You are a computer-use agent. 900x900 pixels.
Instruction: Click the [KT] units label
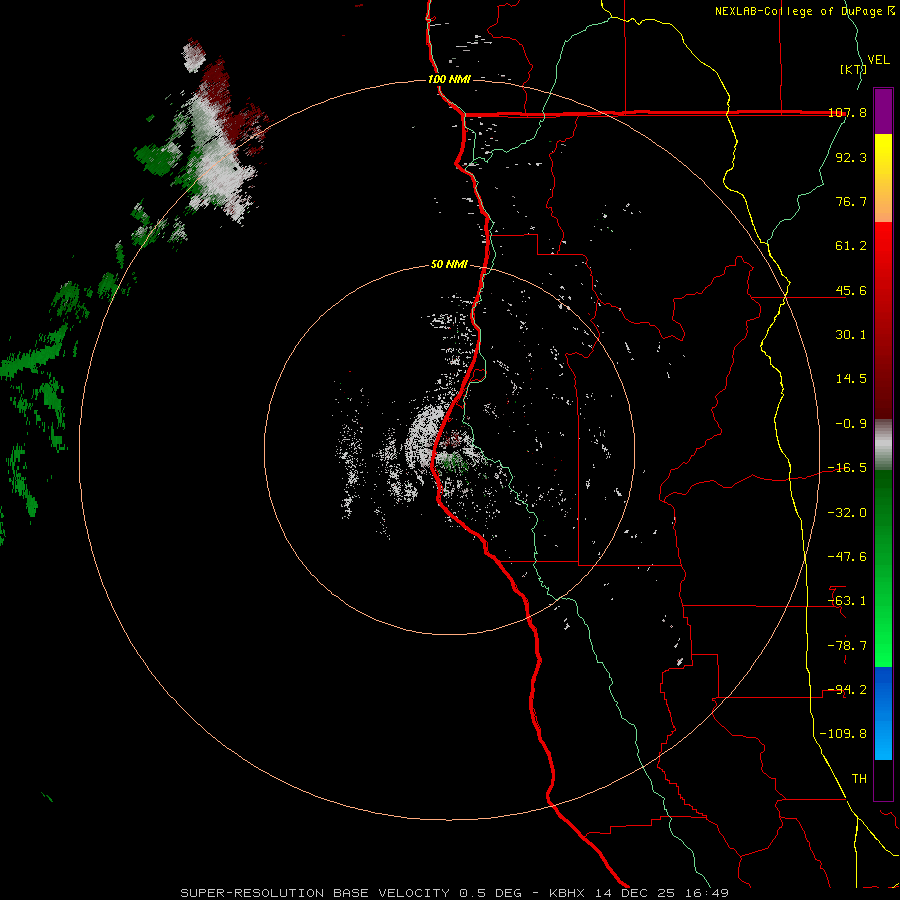pyautogui.click(x=852, y=69)
